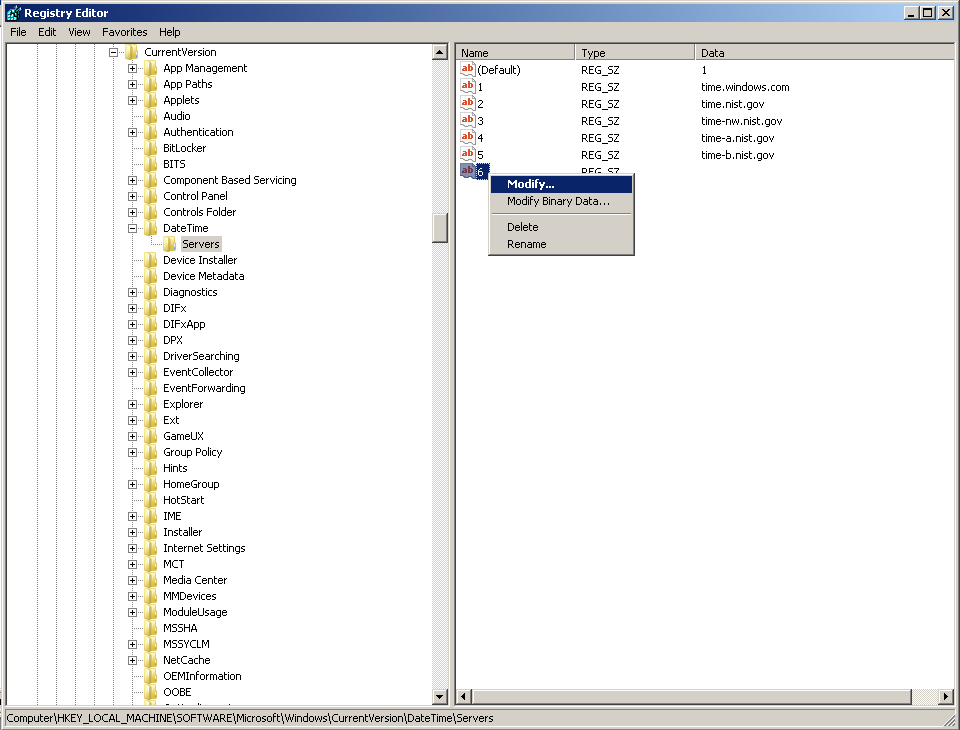Expand the App Management key
This screenshot has width=960, height=730.
pos(132,68)
